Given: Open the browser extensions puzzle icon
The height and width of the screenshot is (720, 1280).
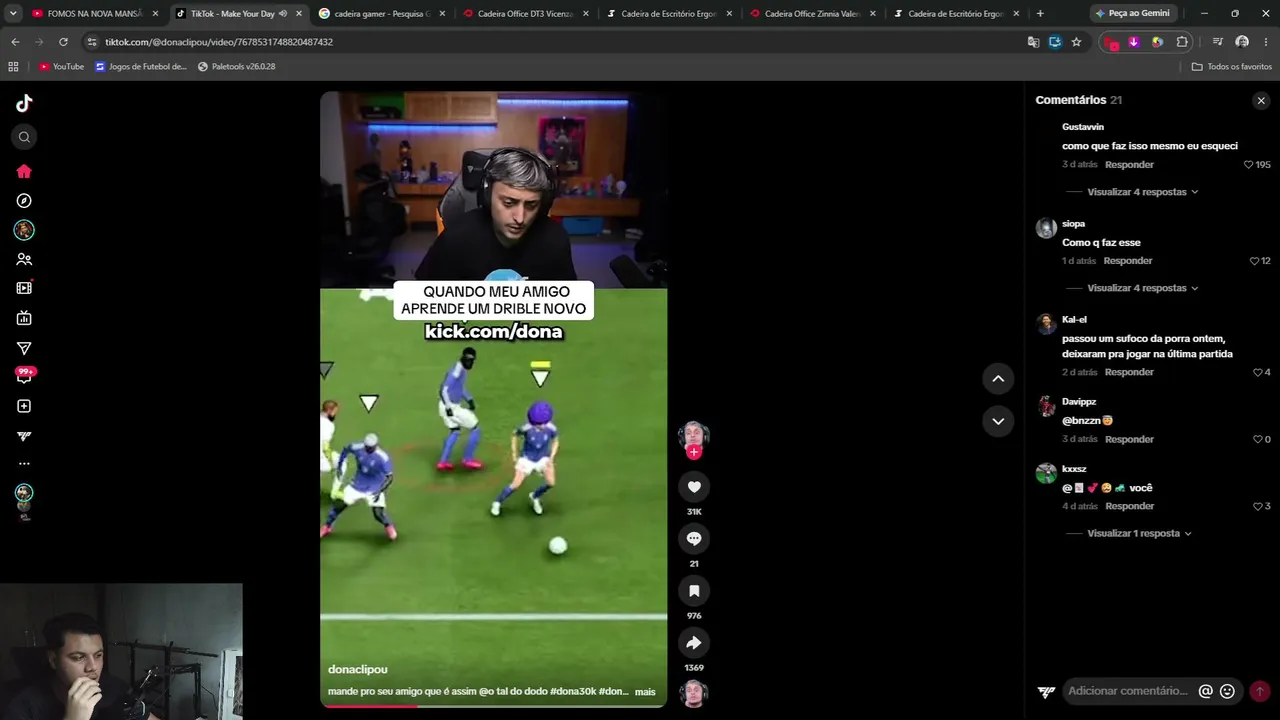Looking at the screenshot, I should point(1182,42).
